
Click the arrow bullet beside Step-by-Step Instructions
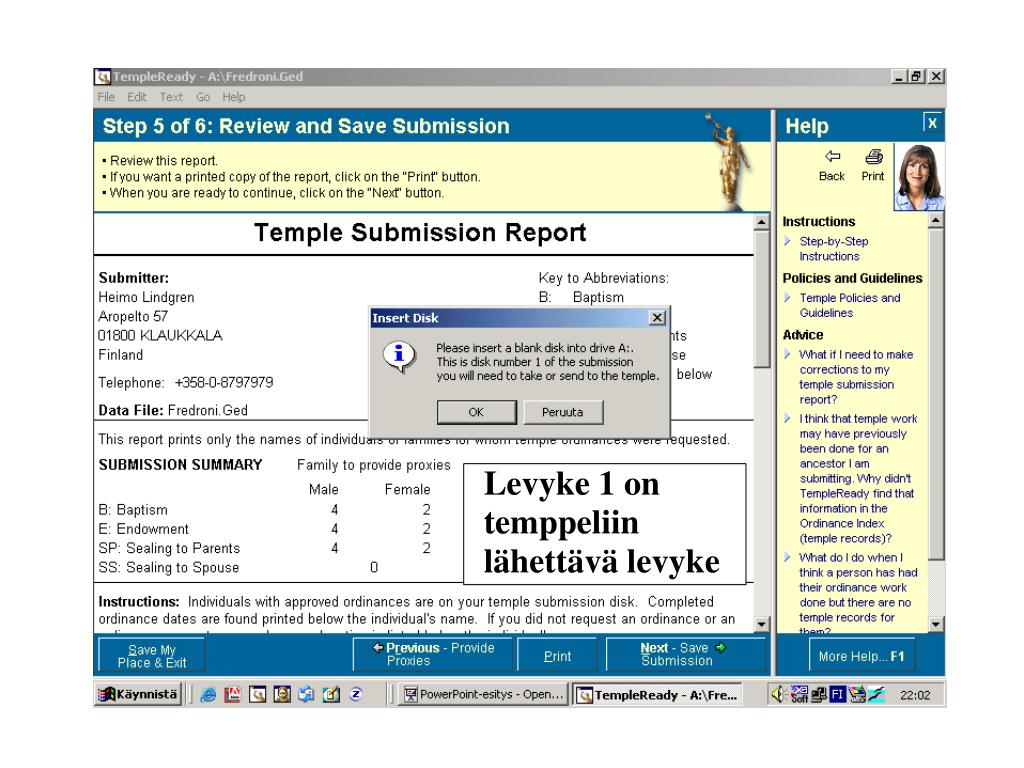pos(788,241)
